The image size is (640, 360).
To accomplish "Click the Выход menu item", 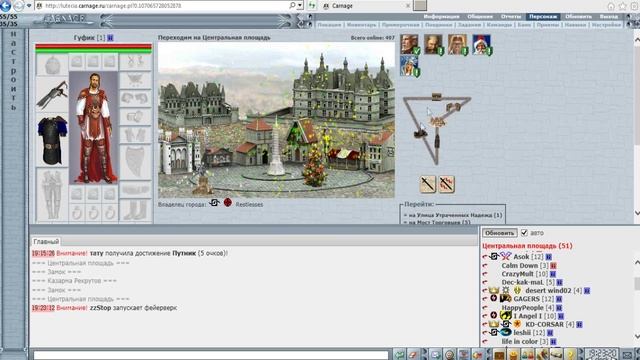I will [609, 16].
